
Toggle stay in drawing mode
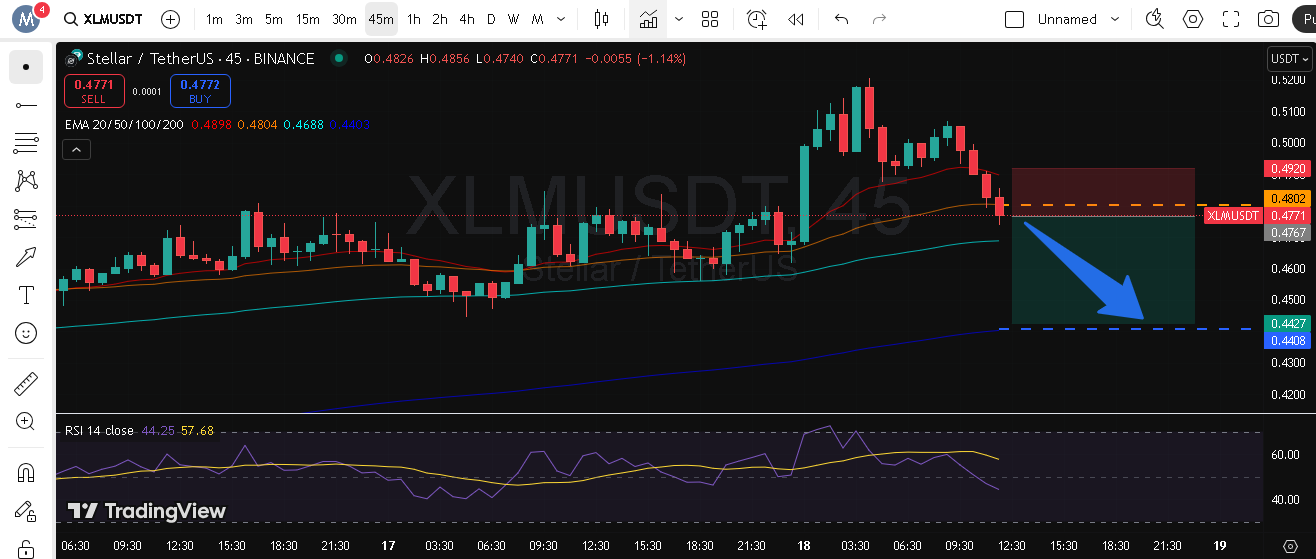[26, 511]
